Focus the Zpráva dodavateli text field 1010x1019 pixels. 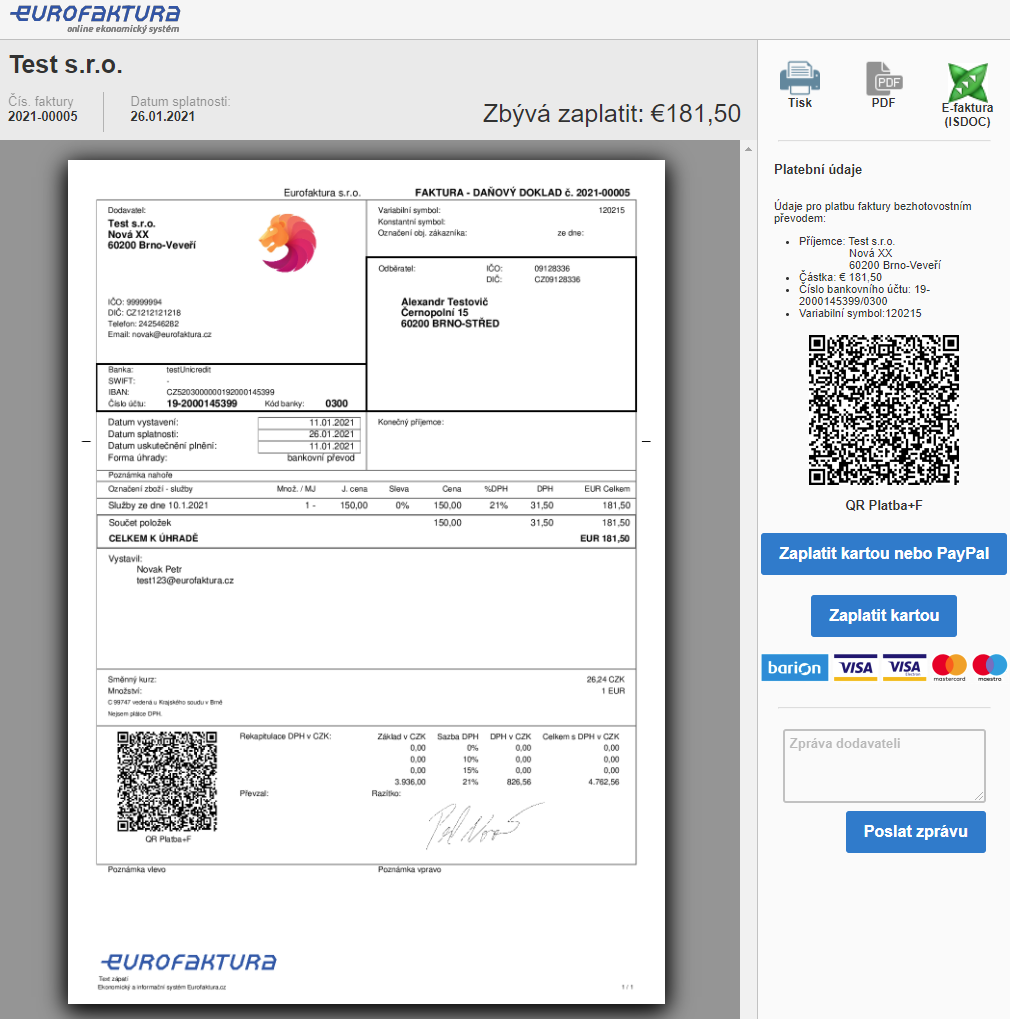883,765
